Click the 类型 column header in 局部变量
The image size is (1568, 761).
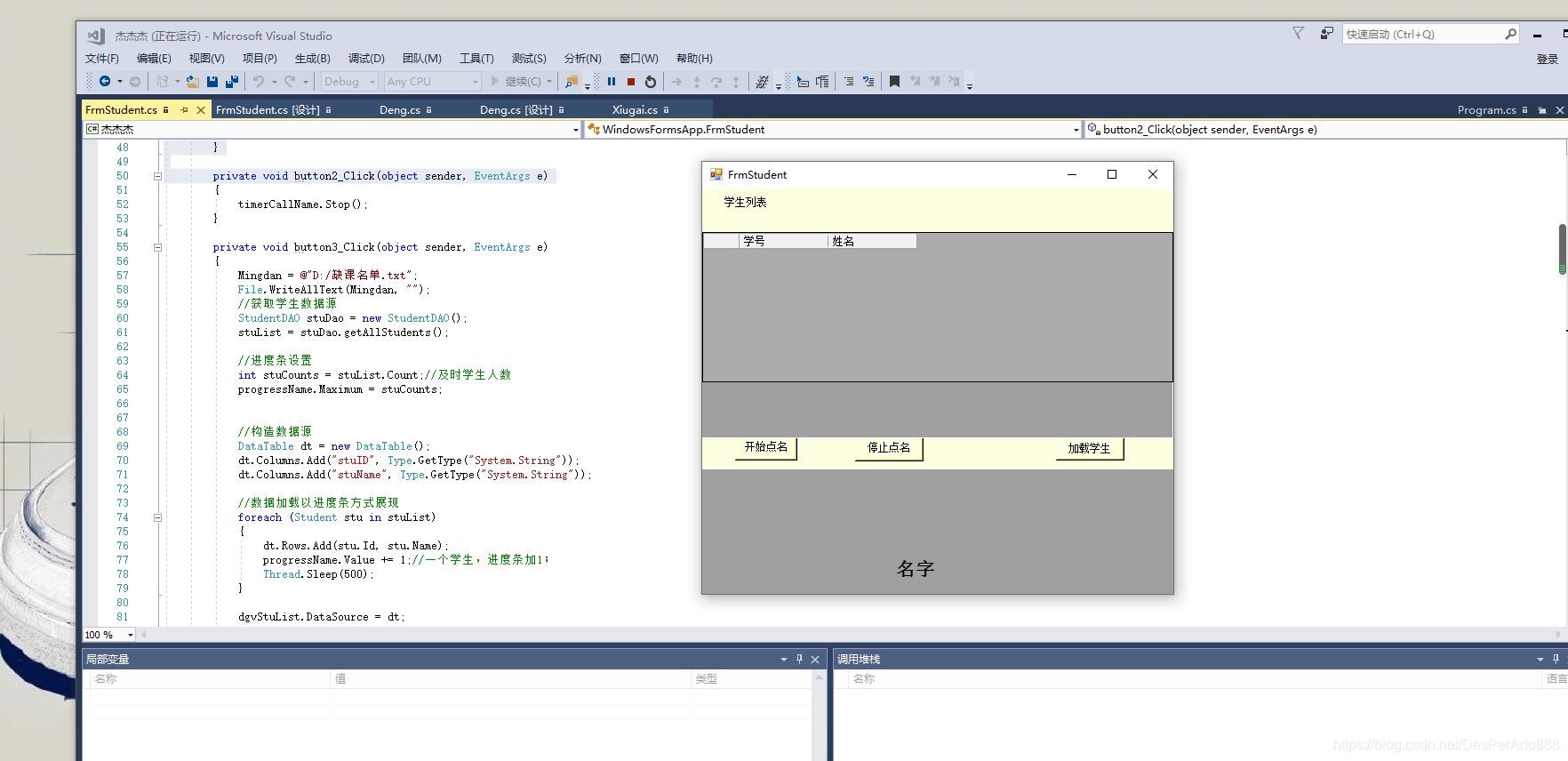point(751,679)
